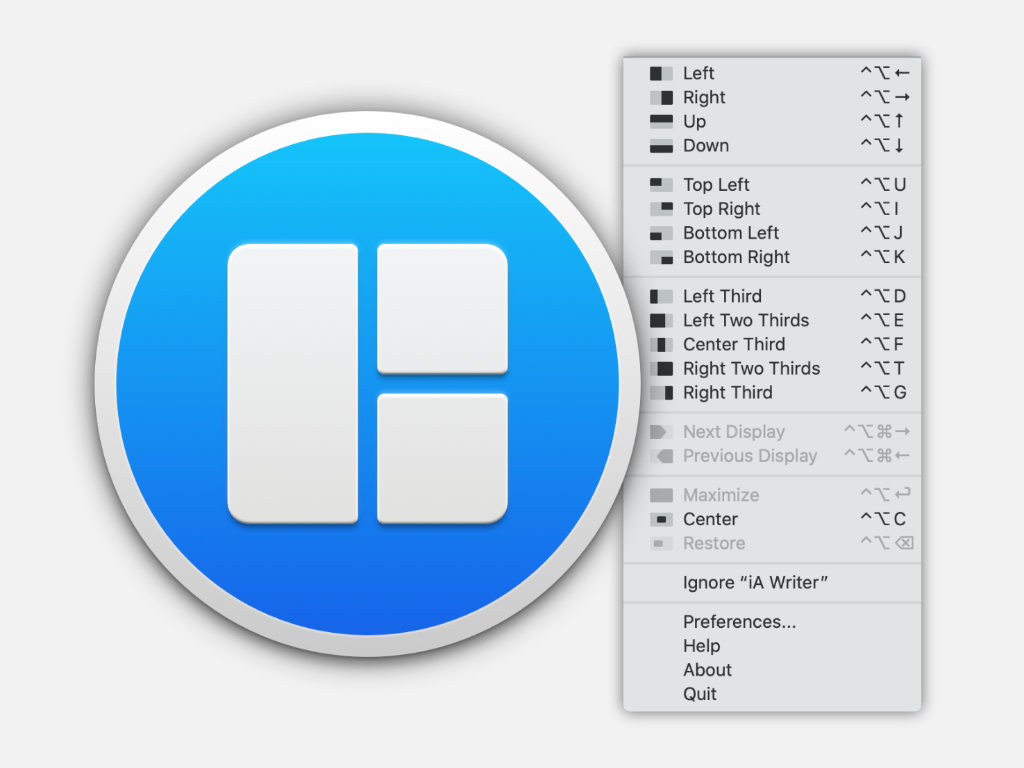Select Center Third from the menu
Screen dimensions: 1024x768
click(772, 345)
